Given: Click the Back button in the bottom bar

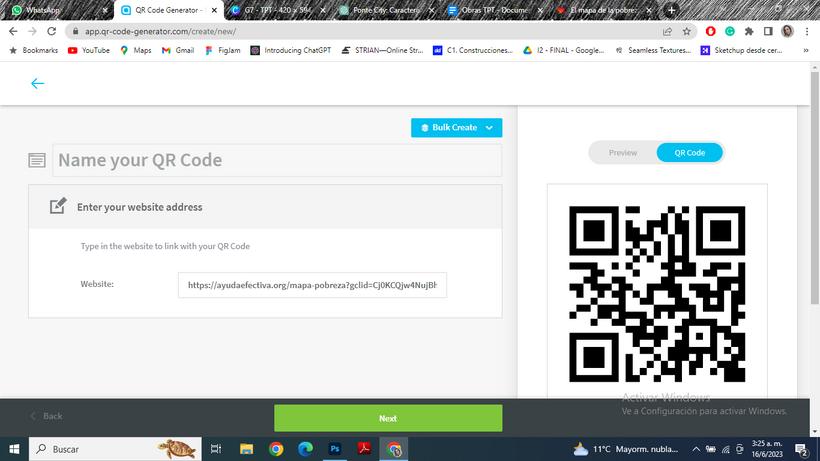Looking at the screenshot, I should [x=46, y=416].
